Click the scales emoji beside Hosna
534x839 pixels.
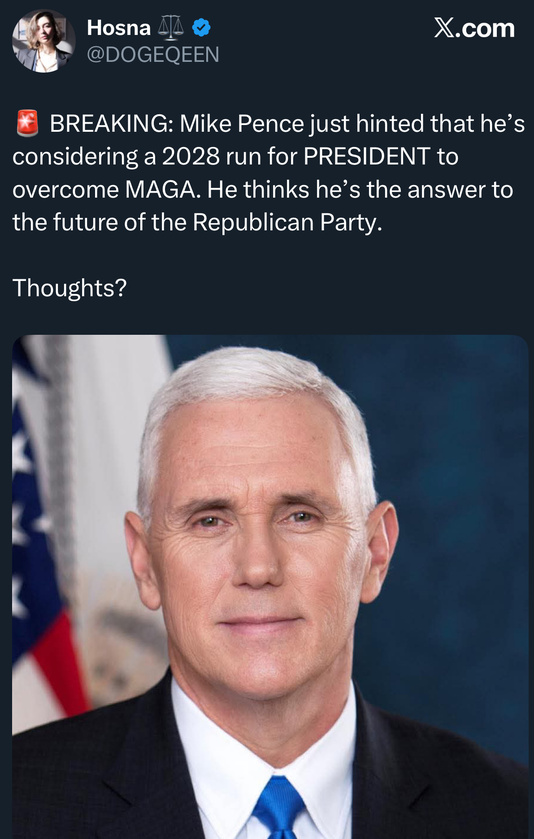[x=171, y=28]
